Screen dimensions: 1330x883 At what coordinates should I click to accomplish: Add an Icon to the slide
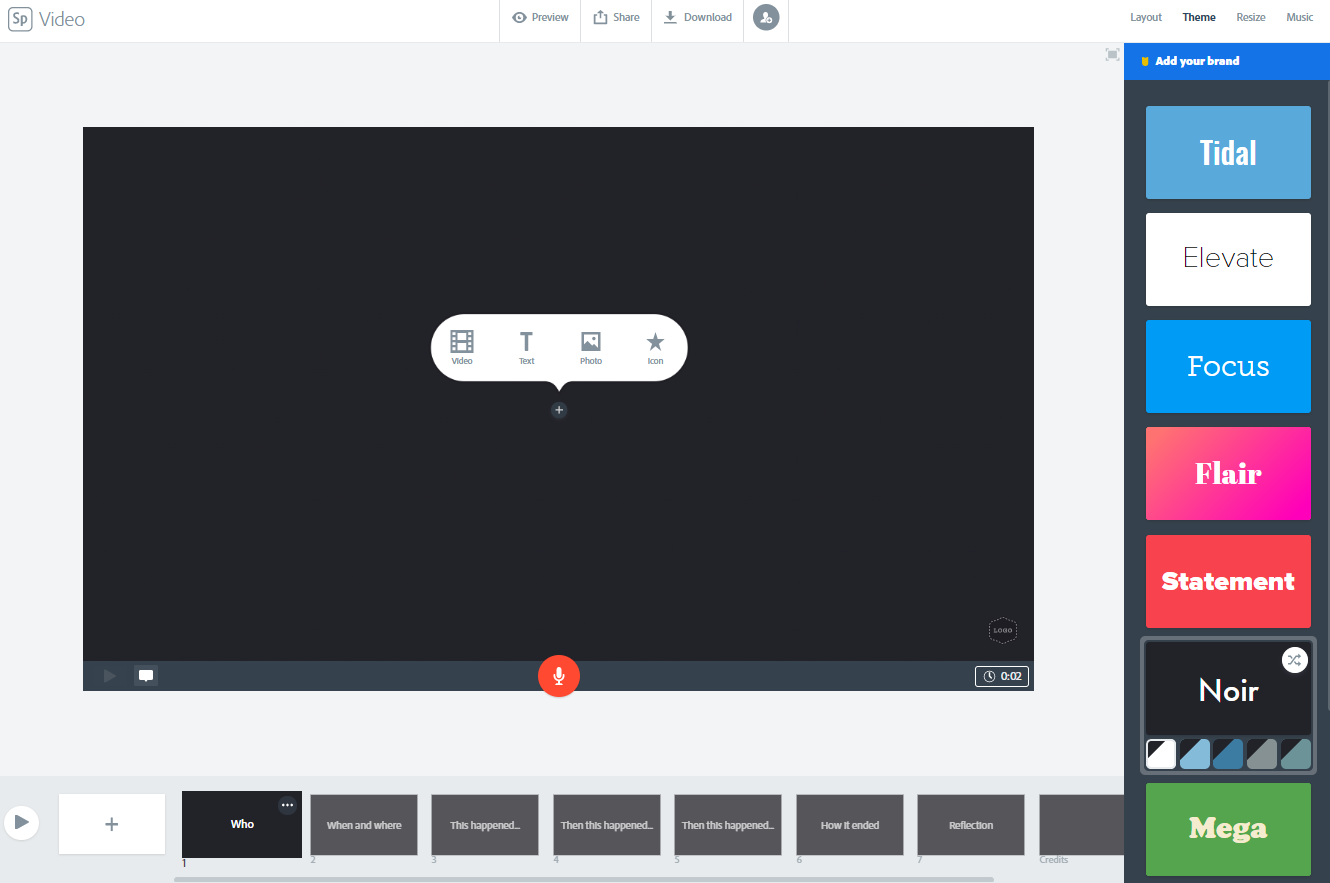pyautogui.click(x=655, y=347)
